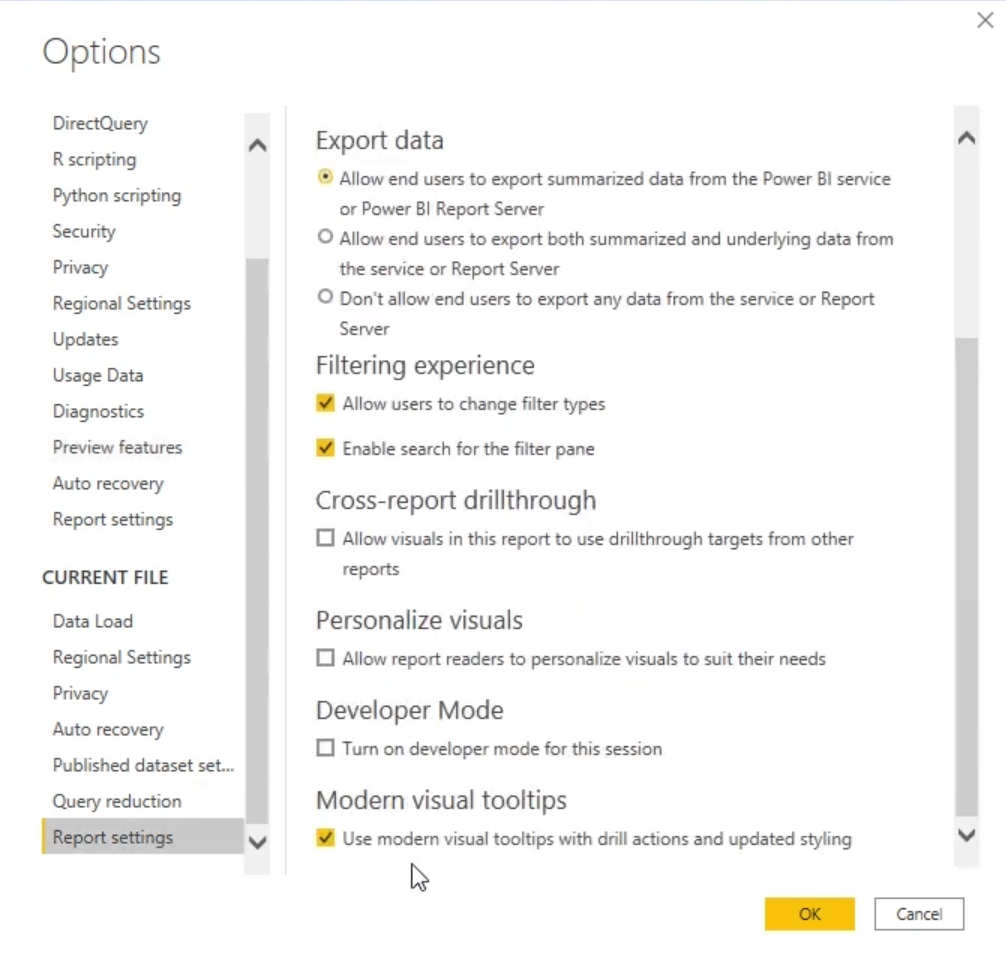Open Preview features settings
Viewport: 1006px width, 966px height.
(x=117, y=447)
